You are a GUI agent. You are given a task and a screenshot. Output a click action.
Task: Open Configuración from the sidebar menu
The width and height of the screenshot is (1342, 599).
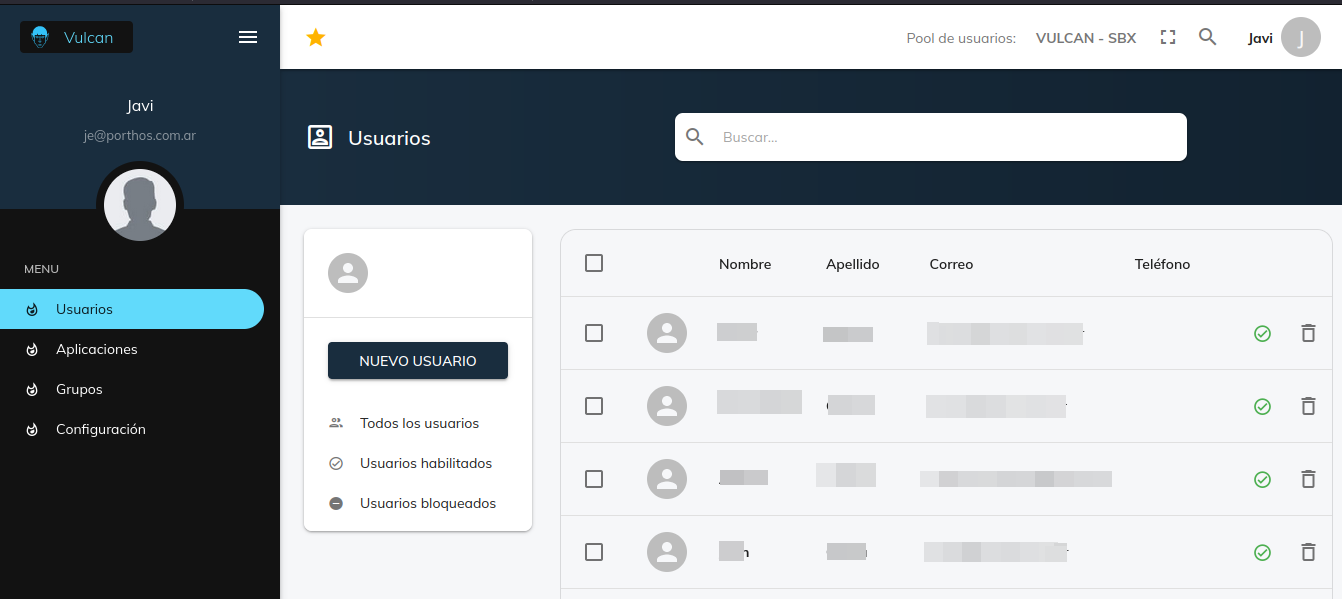click(101, 429)
